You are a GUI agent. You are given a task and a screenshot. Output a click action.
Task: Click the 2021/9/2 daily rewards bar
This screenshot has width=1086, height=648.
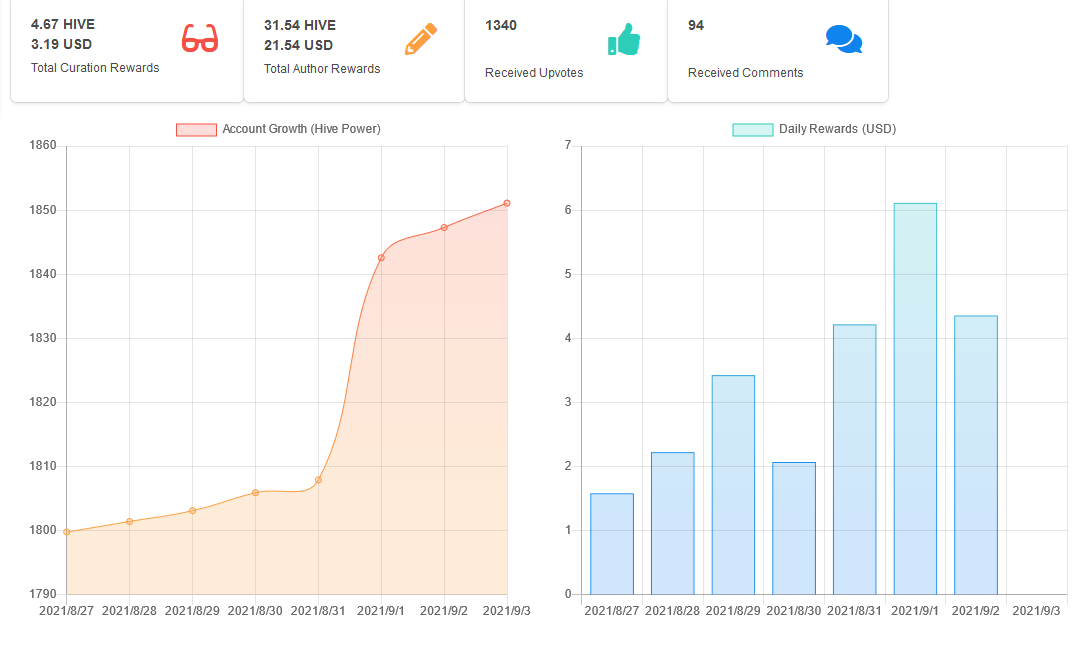(x=976, y=456)
